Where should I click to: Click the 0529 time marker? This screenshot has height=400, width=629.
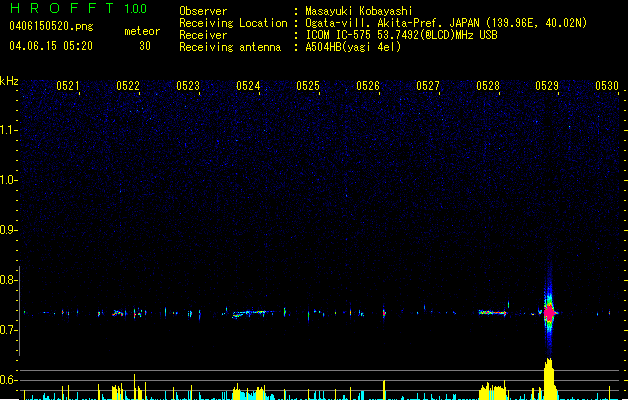[x=547, y=86]
